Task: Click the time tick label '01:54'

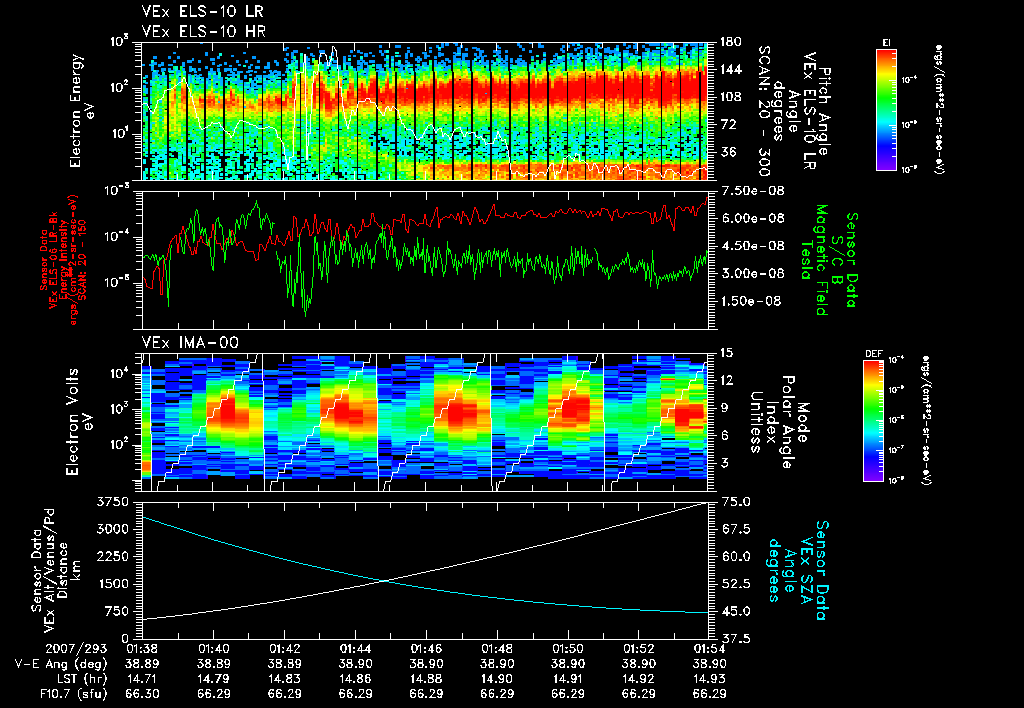Action: coord(709,649)
